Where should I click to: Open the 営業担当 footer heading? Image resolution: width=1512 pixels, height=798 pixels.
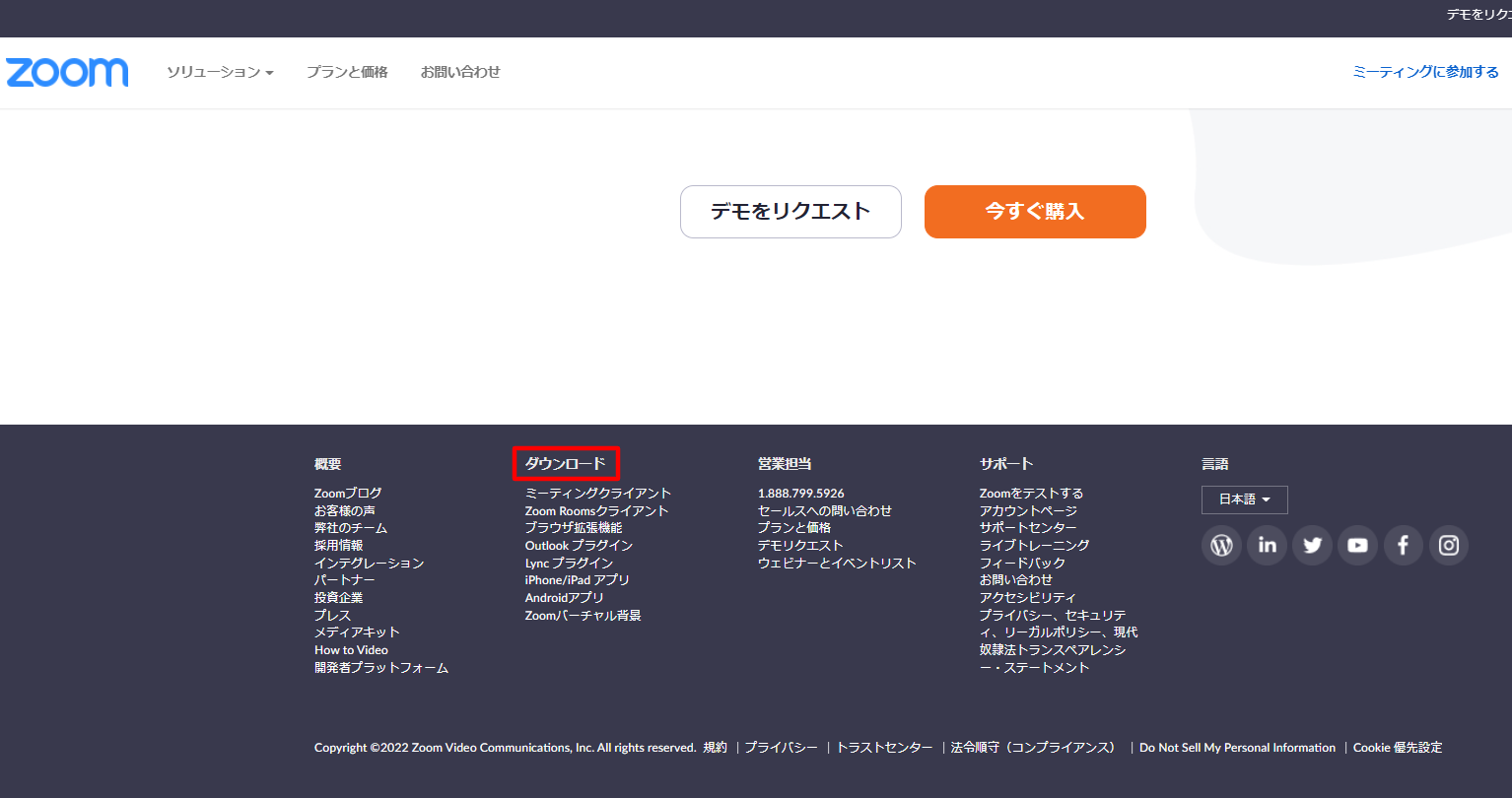(785, 464)
